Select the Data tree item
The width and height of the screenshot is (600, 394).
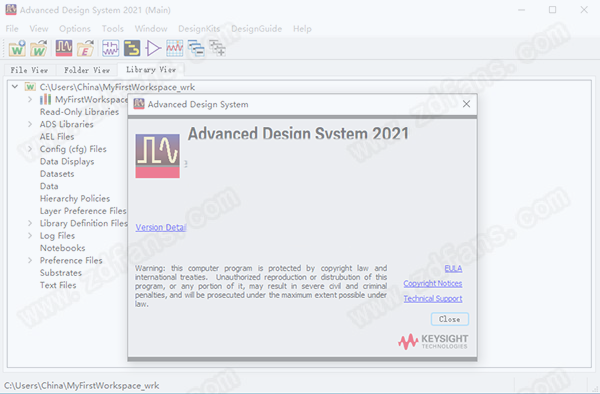click(49, 186)
